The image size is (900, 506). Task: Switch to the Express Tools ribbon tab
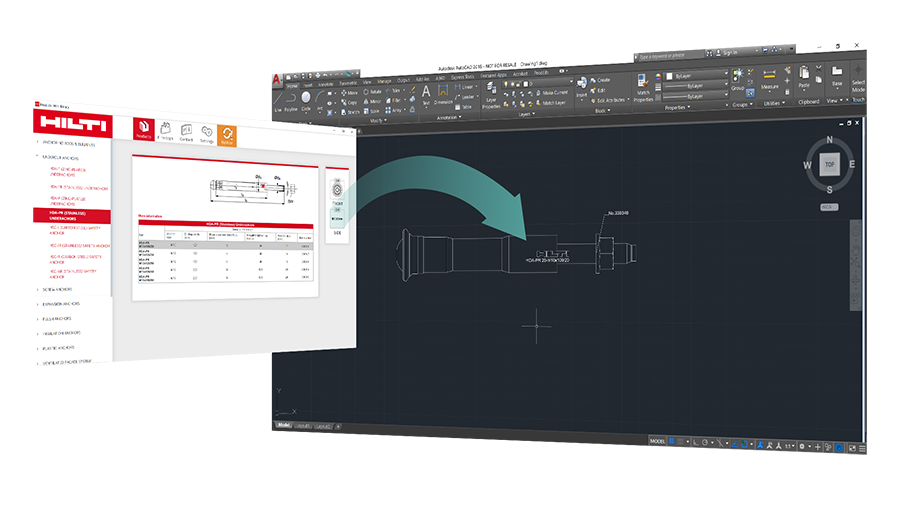pos(462,77)
